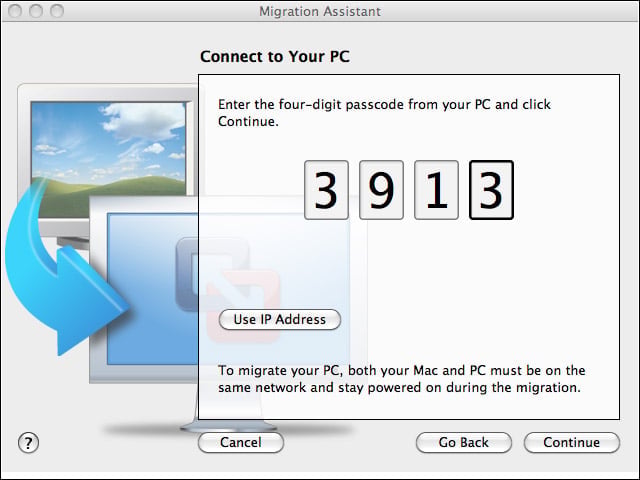Select the third passcode box showing 1
The image size is (640, 480).
pyautogui.click(x=436, y=190)
